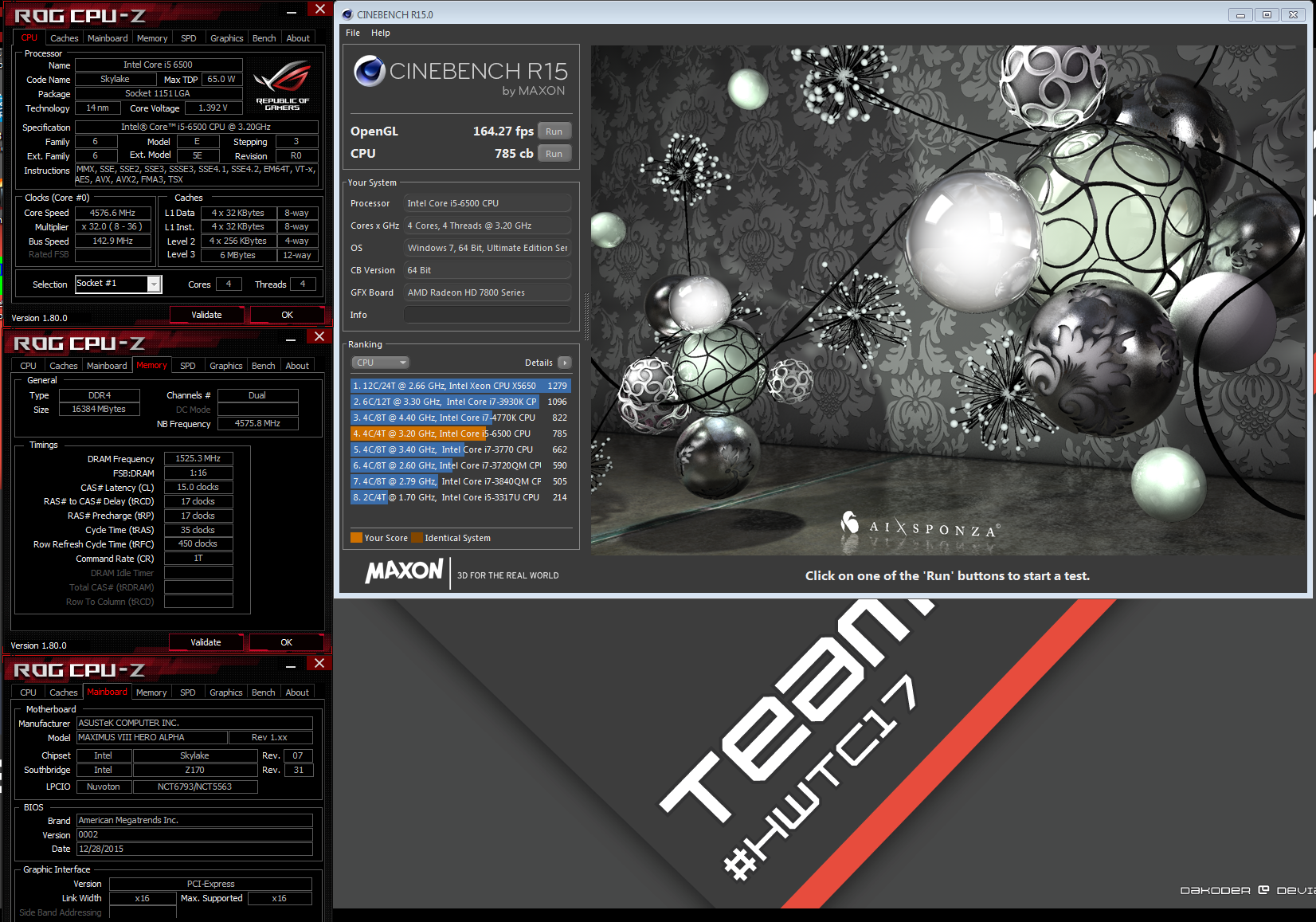Click OK in Memory CPU-Z window
The image size is (1316, 922).
[x=287, y=642]
